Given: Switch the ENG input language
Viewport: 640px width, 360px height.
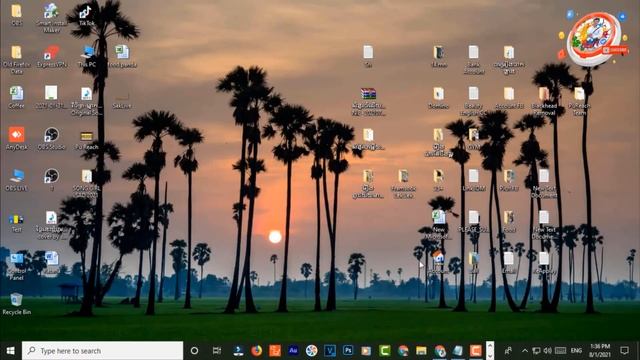Looking at the screenshot, I should click(576, 351).
